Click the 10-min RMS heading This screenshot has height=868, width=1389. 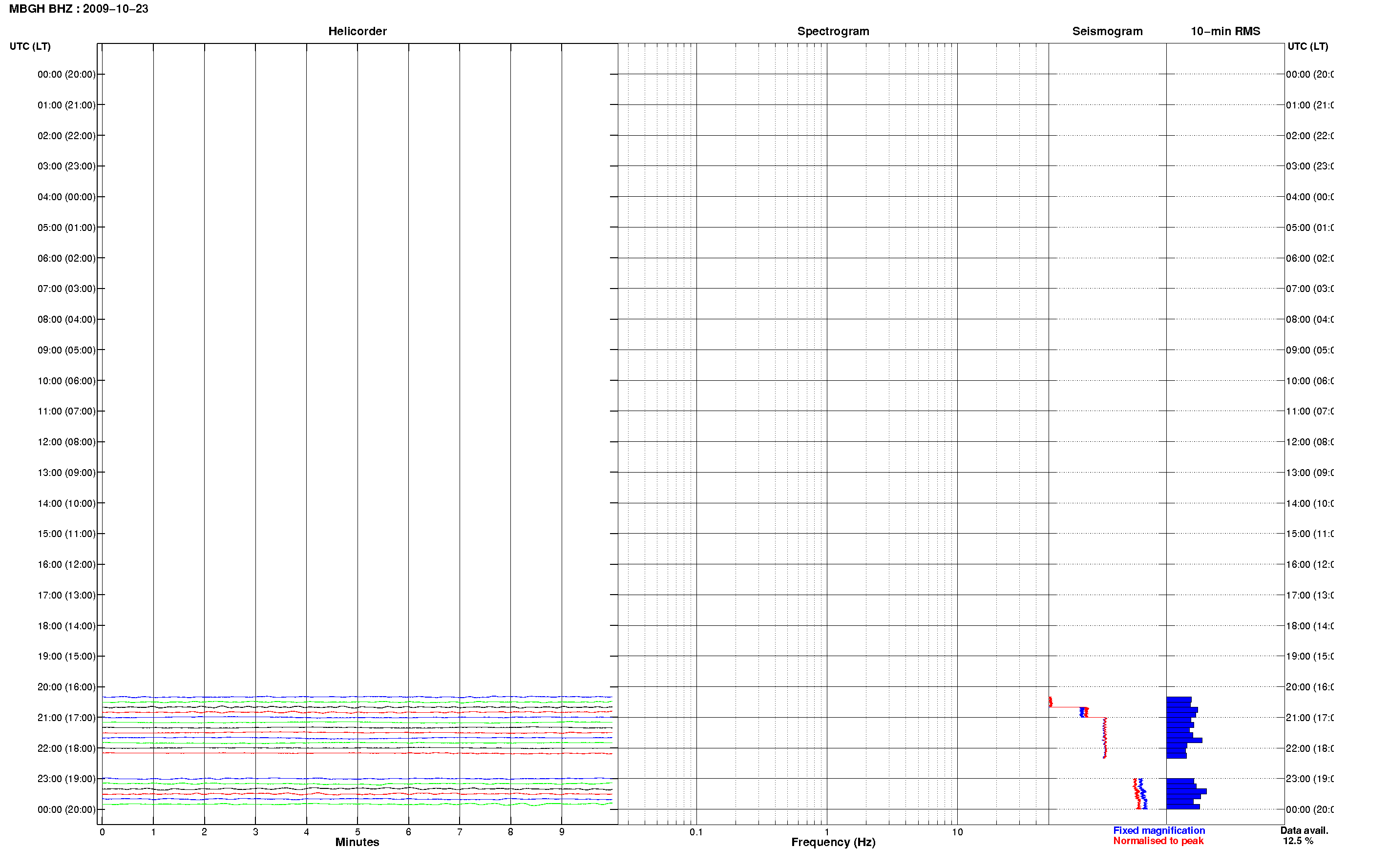1225,31
